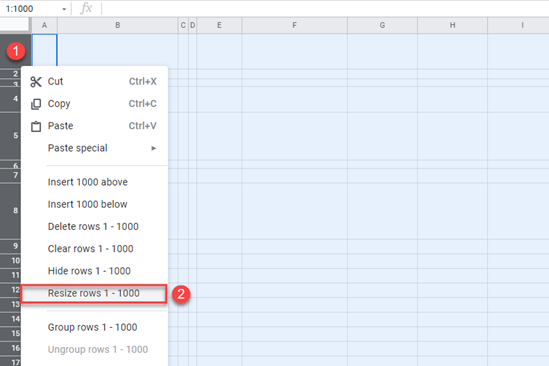
Task: Select column G header
Action: pos(382,25)
